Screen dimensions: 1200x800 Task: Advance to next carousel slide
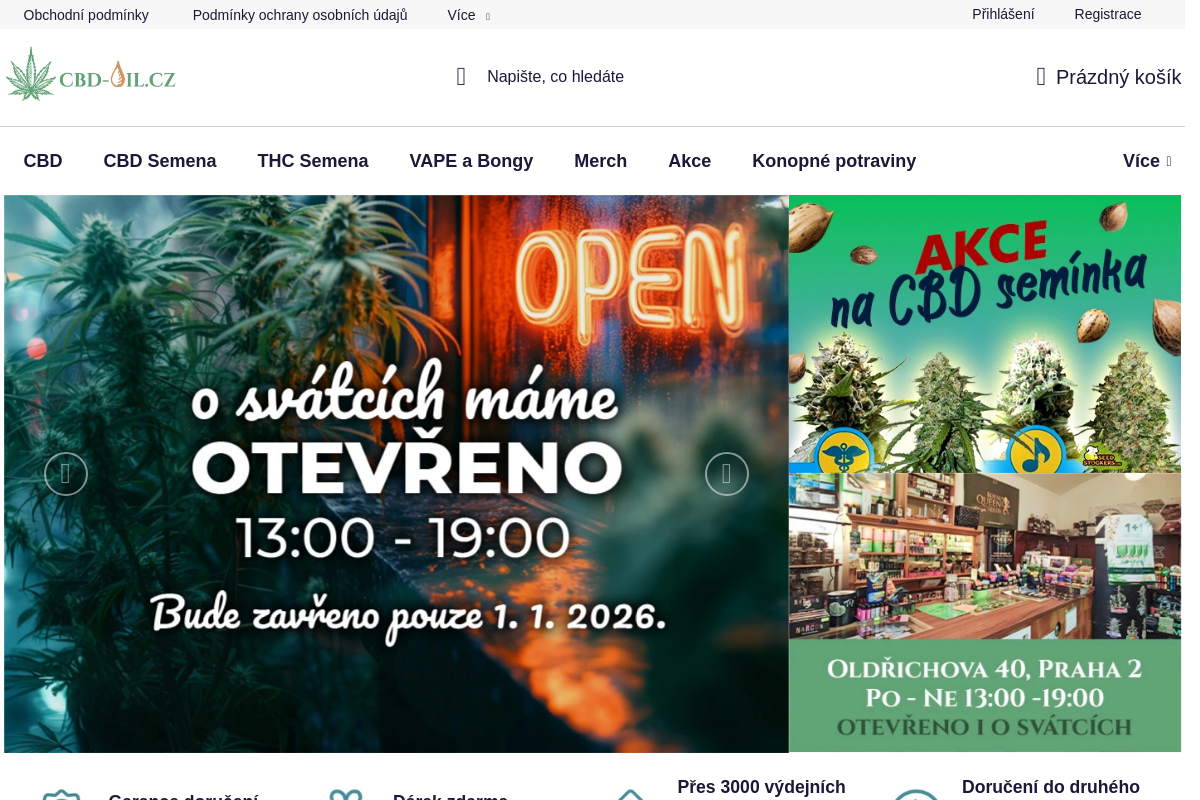point(727,474)
